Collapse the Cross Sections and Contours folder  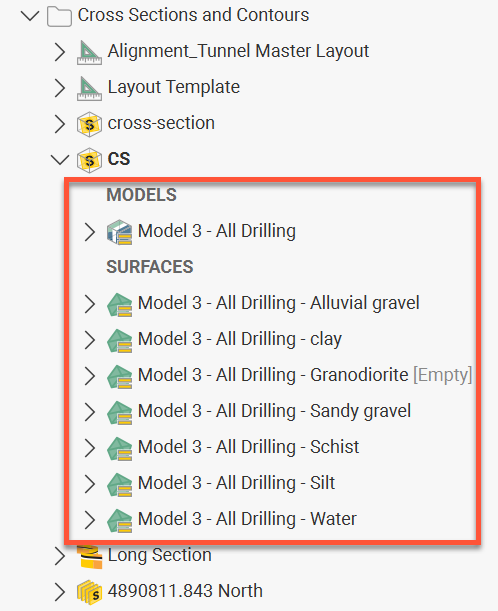click(30, 16)
